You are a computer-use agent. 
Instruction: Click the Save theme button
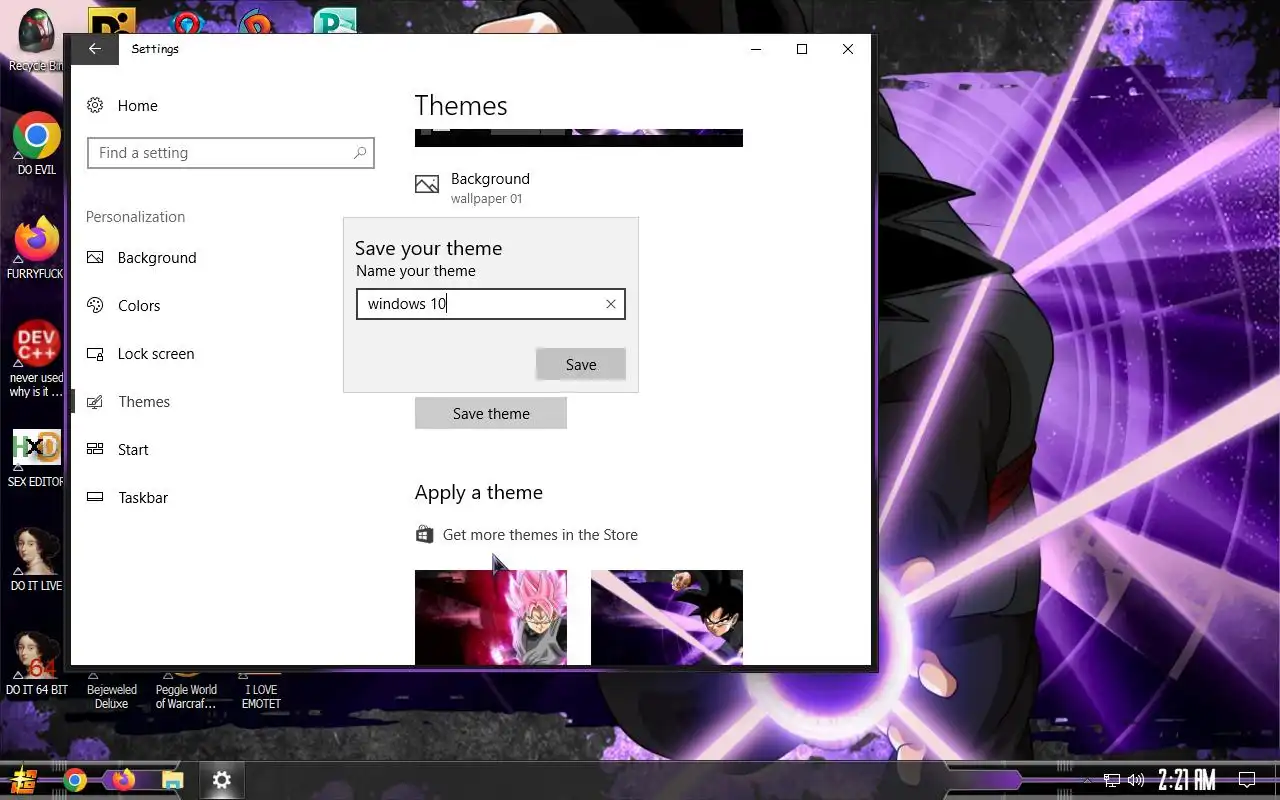491,414
